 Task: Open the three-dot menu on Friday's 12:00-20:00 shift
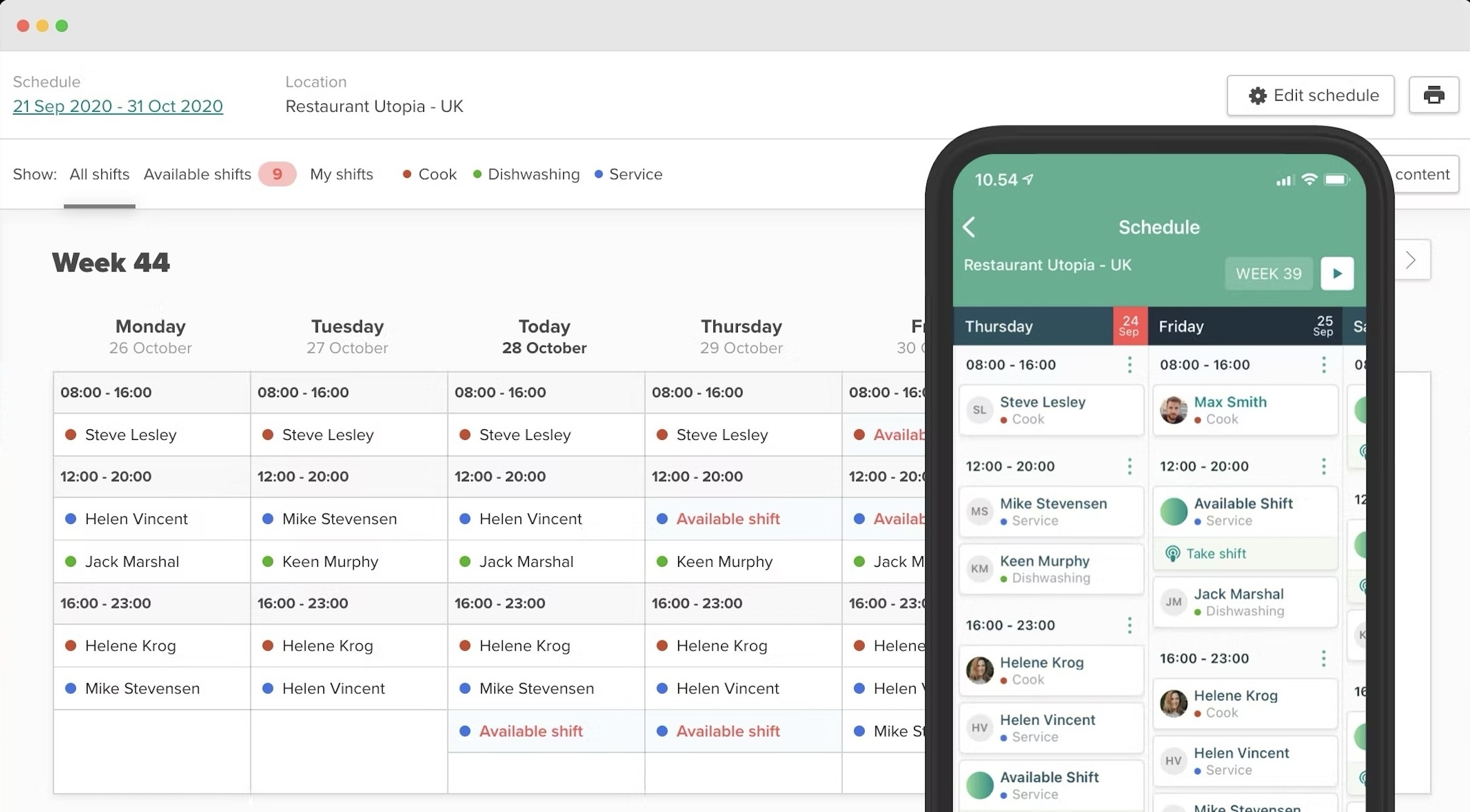tap(1324, 466)
